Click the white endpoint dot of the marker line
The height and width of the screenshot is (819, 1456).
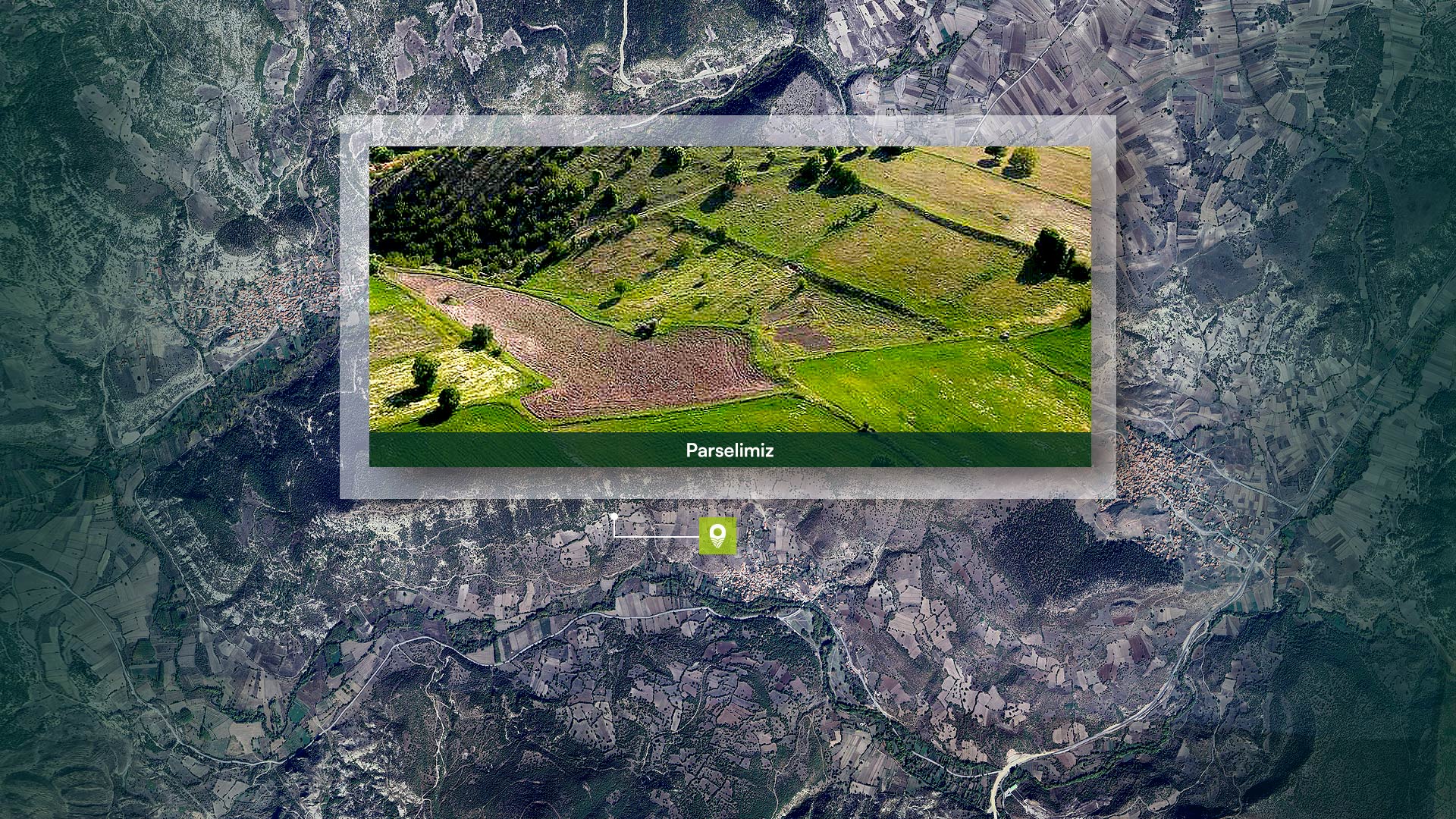pos(613,516)
